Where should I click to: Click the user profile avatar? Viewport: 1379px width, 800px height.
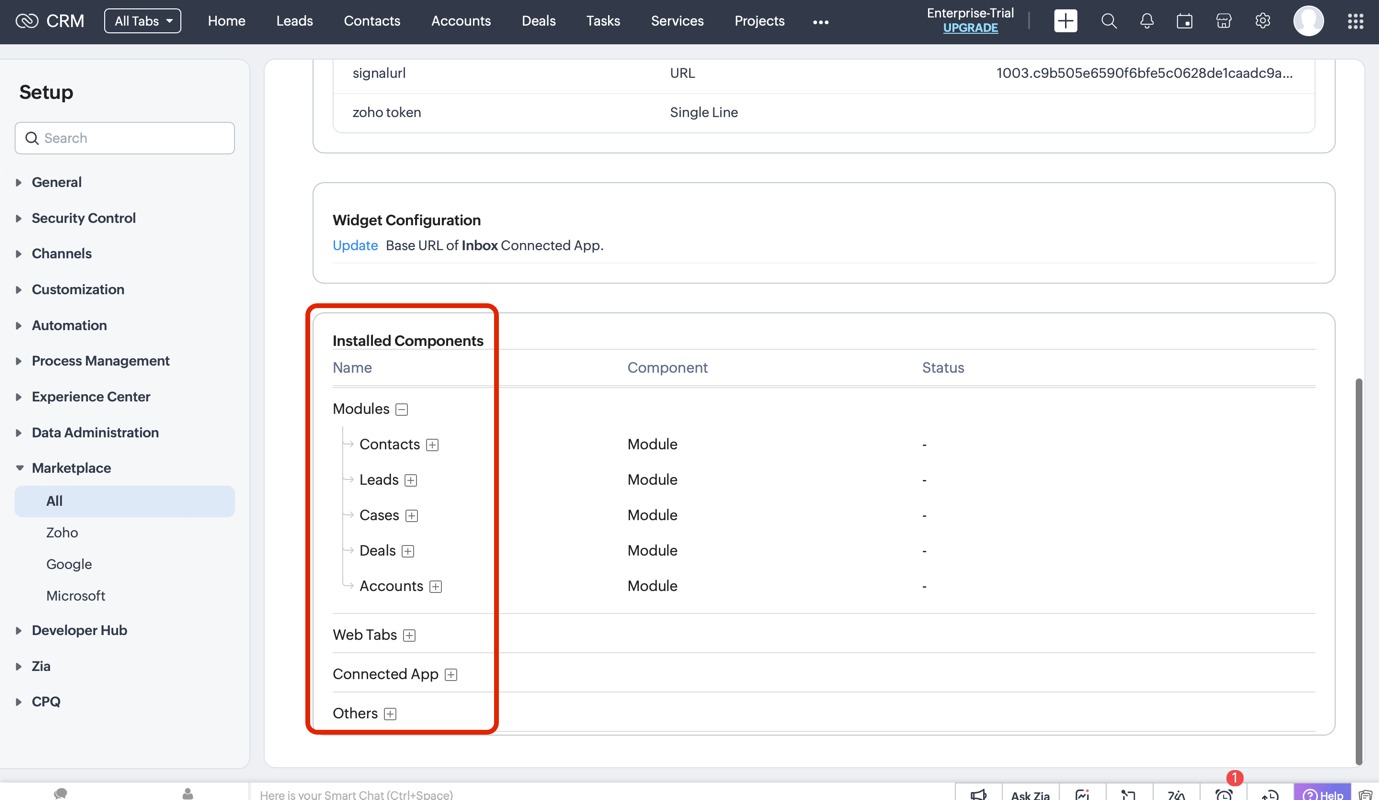pyautogui.click(x=1308, y=21)
